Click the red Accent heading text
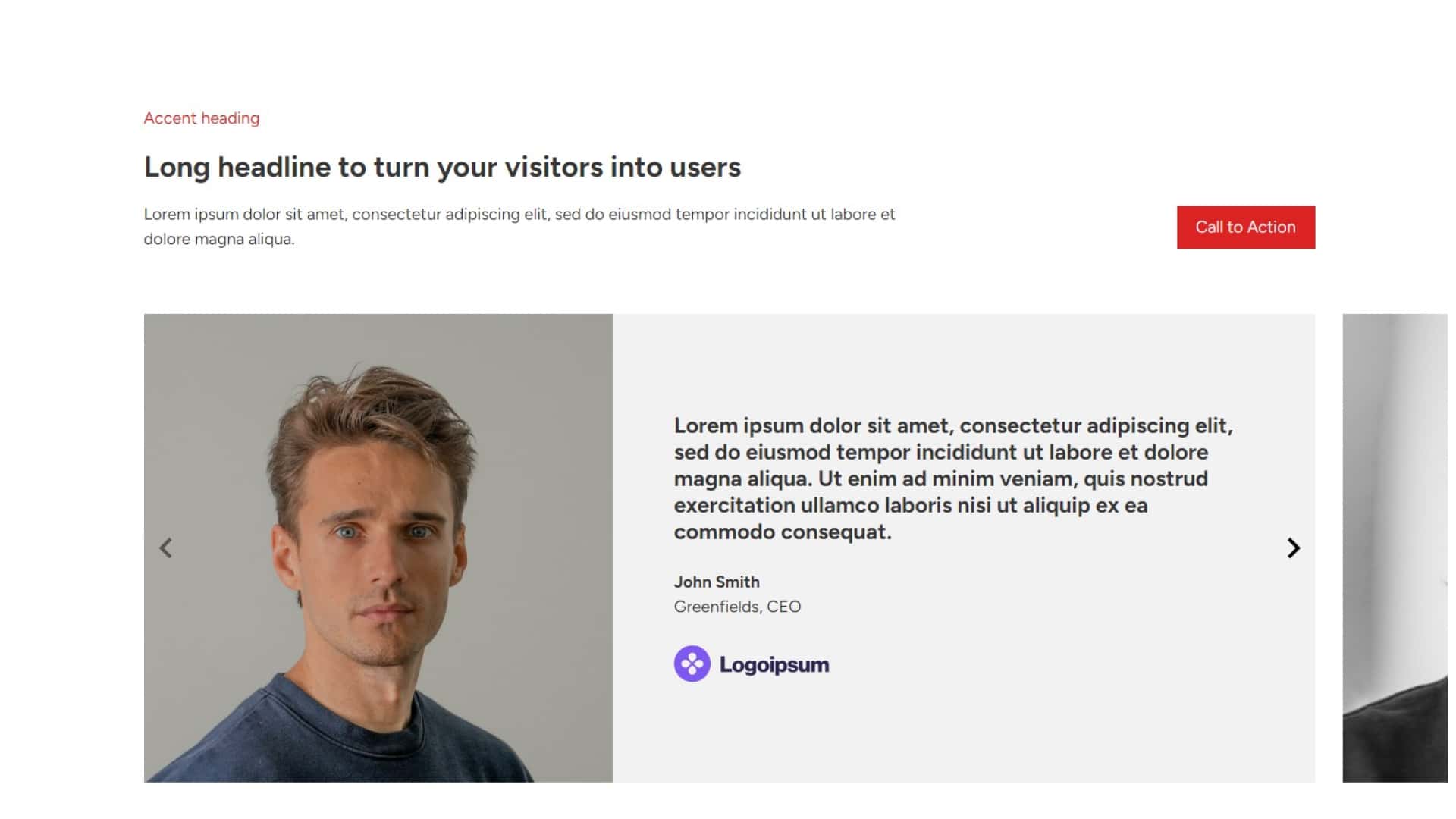This screenshot has width=1456, height=819. (x=202, y=118)
